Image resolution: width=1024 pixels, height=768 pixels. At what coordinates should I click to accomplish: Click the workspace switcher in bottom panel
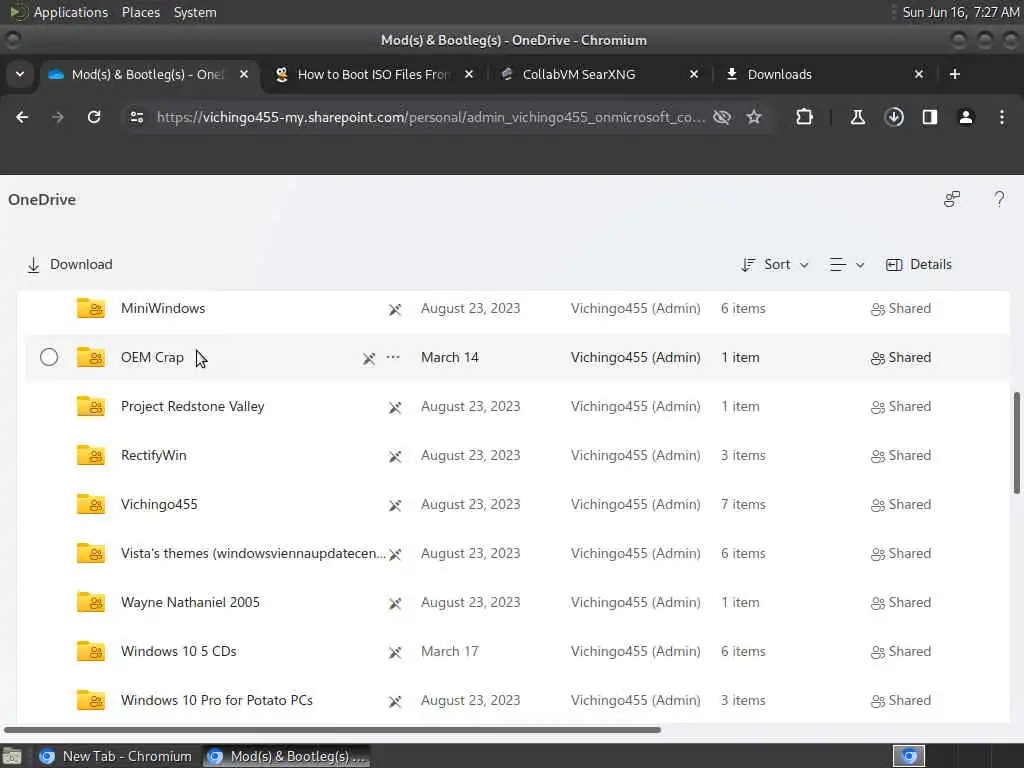(x=908, y=756)
